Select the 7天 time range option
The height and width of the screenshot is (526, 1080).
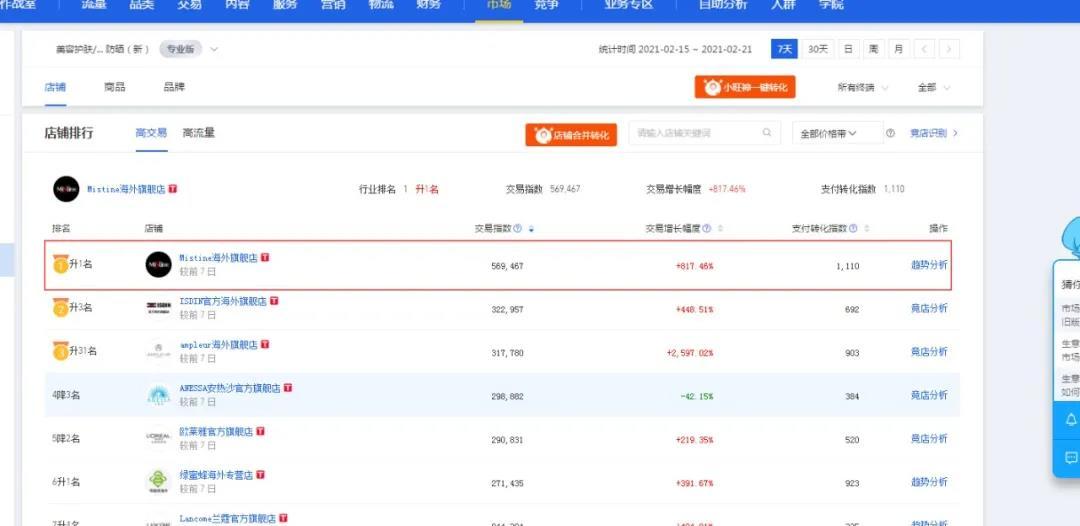[x=784, y=49]
